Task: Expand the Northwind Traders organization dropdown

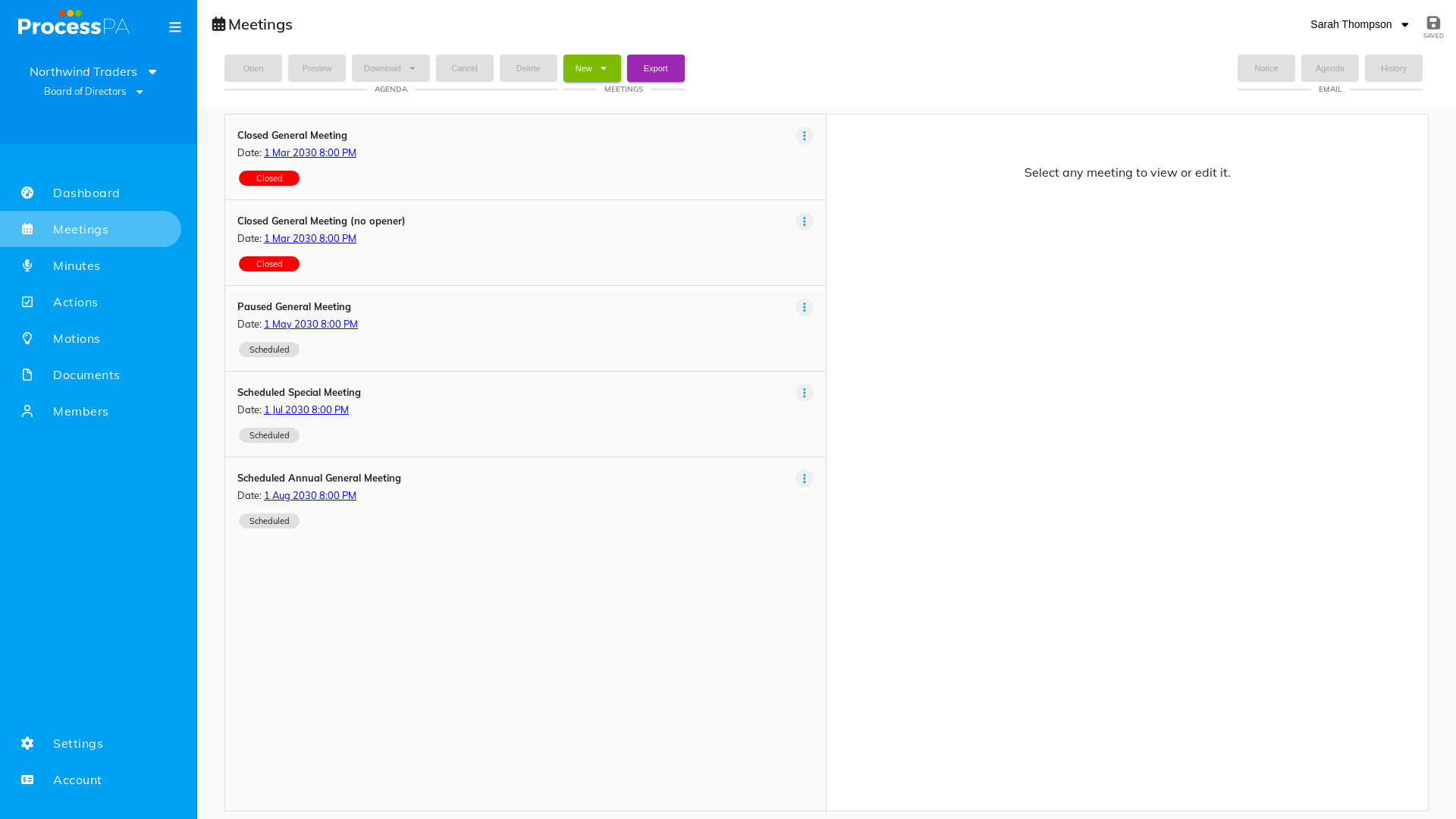Action: pos(93,71)
